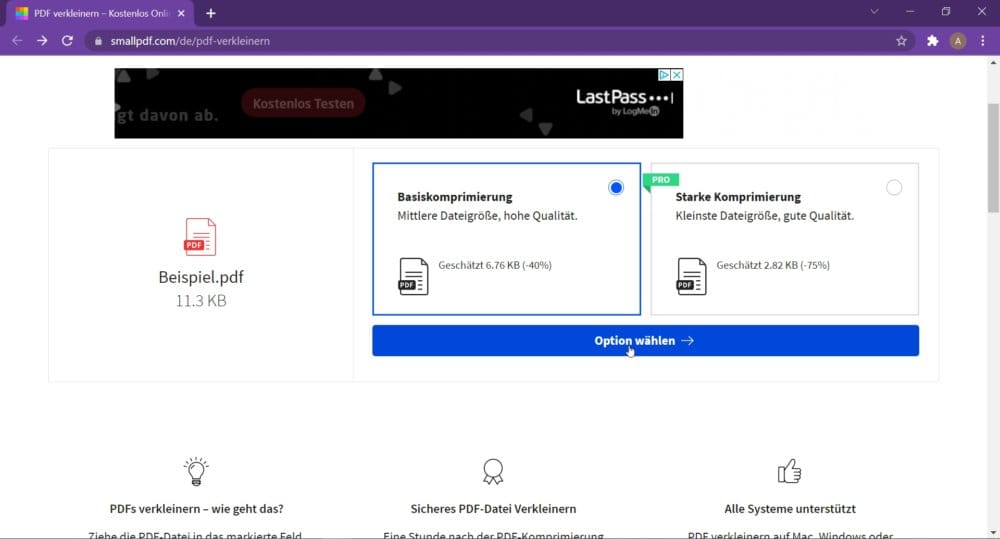Bookmark this page with the star icon
Viewport: 1000px width, 539px height.
(901, 41)
